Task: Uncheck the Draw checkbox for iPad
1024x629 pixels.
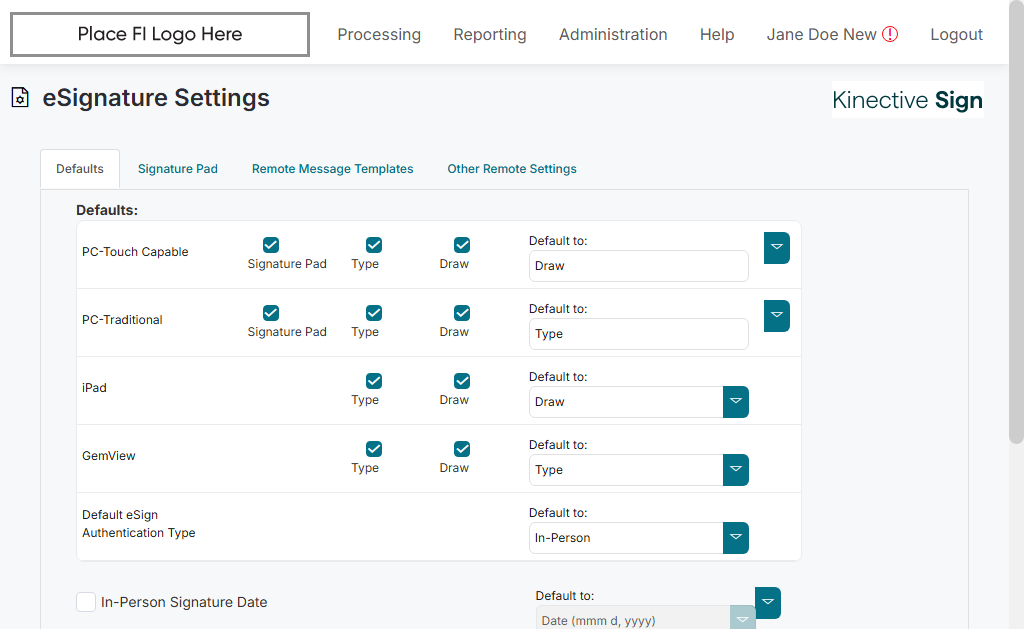Action: [462, 381]
